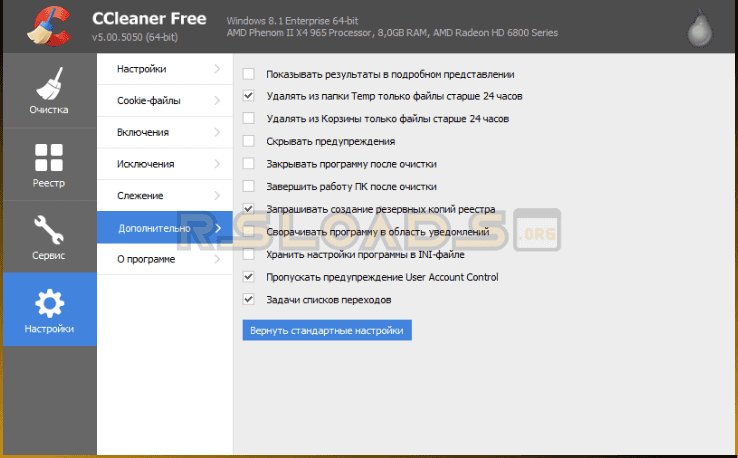Open the Реестр grid section

pos(49,165)
